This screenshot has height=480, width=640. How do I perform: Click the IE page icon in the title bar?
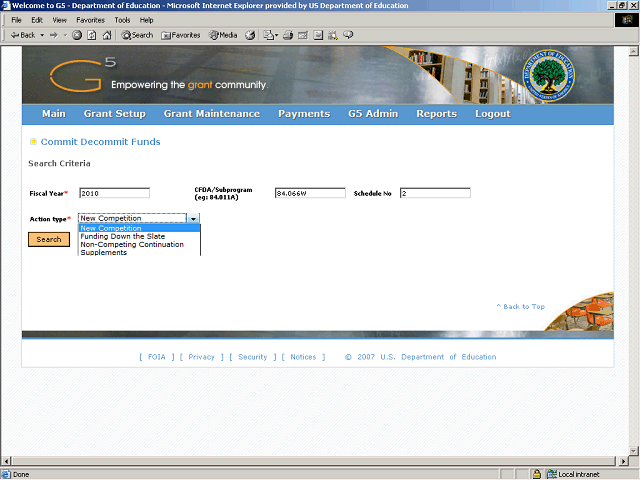(6, 5)
